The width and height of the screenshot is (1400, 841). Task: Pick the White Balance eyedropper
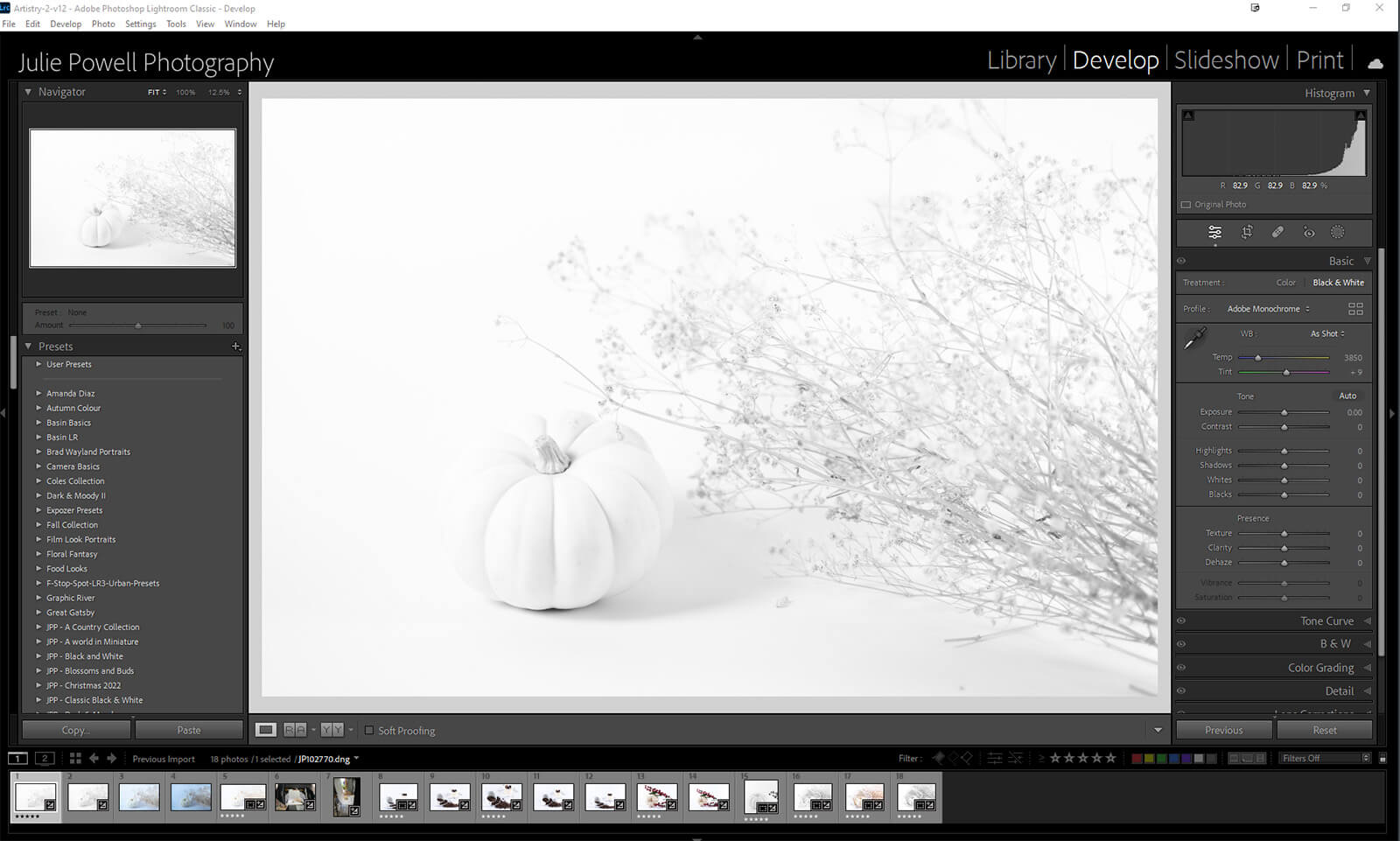1195,338
